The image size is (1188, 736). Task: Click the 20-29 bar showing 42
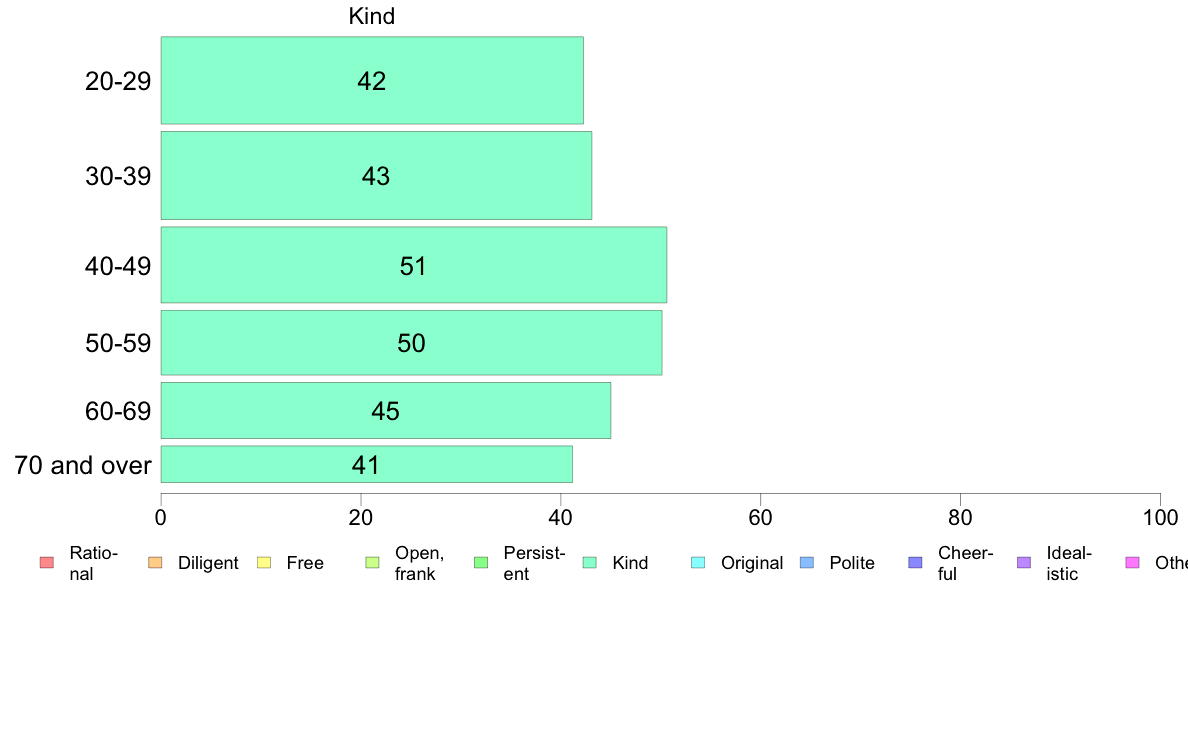[372, 80]
